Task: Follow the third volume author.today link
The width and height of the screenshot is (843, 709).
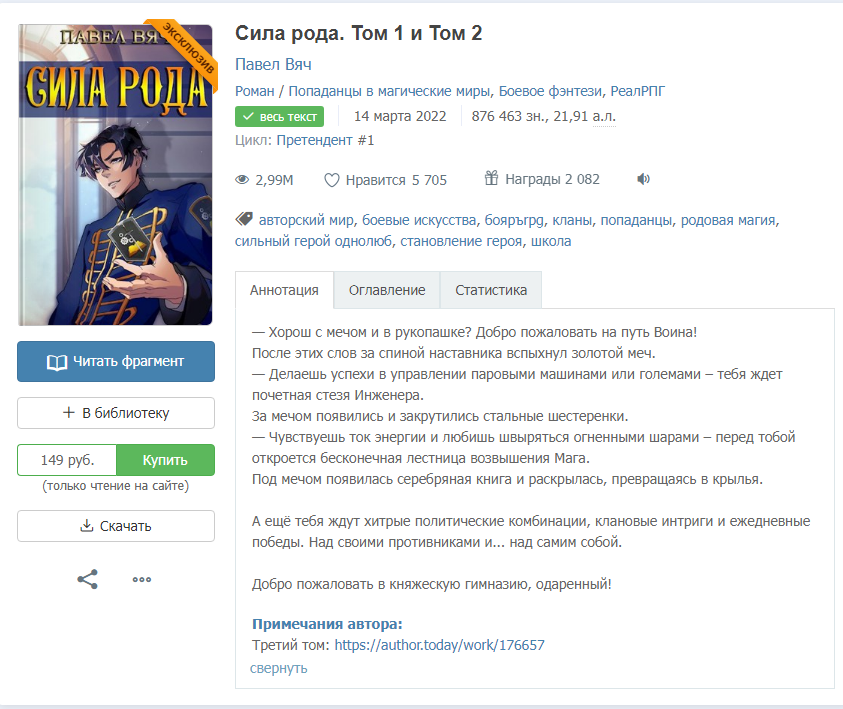Action: tap(439, 645)
